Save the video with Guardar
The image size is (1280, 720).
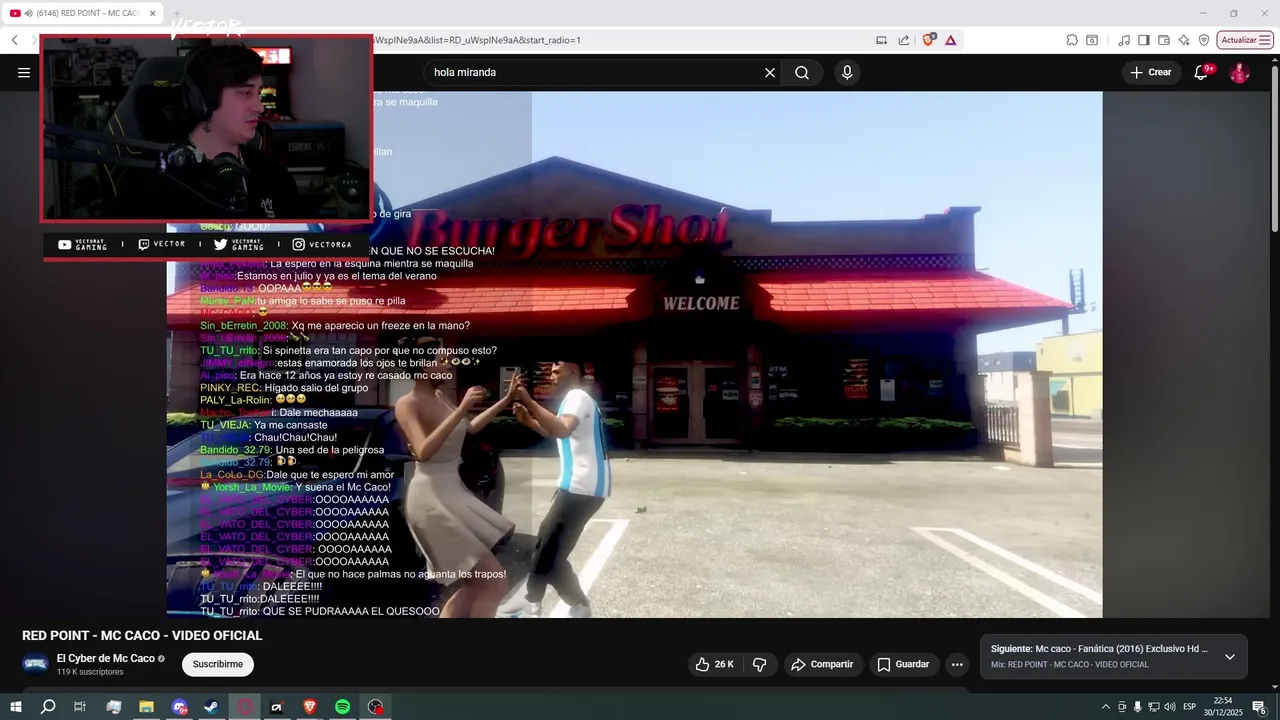(903, 664)
